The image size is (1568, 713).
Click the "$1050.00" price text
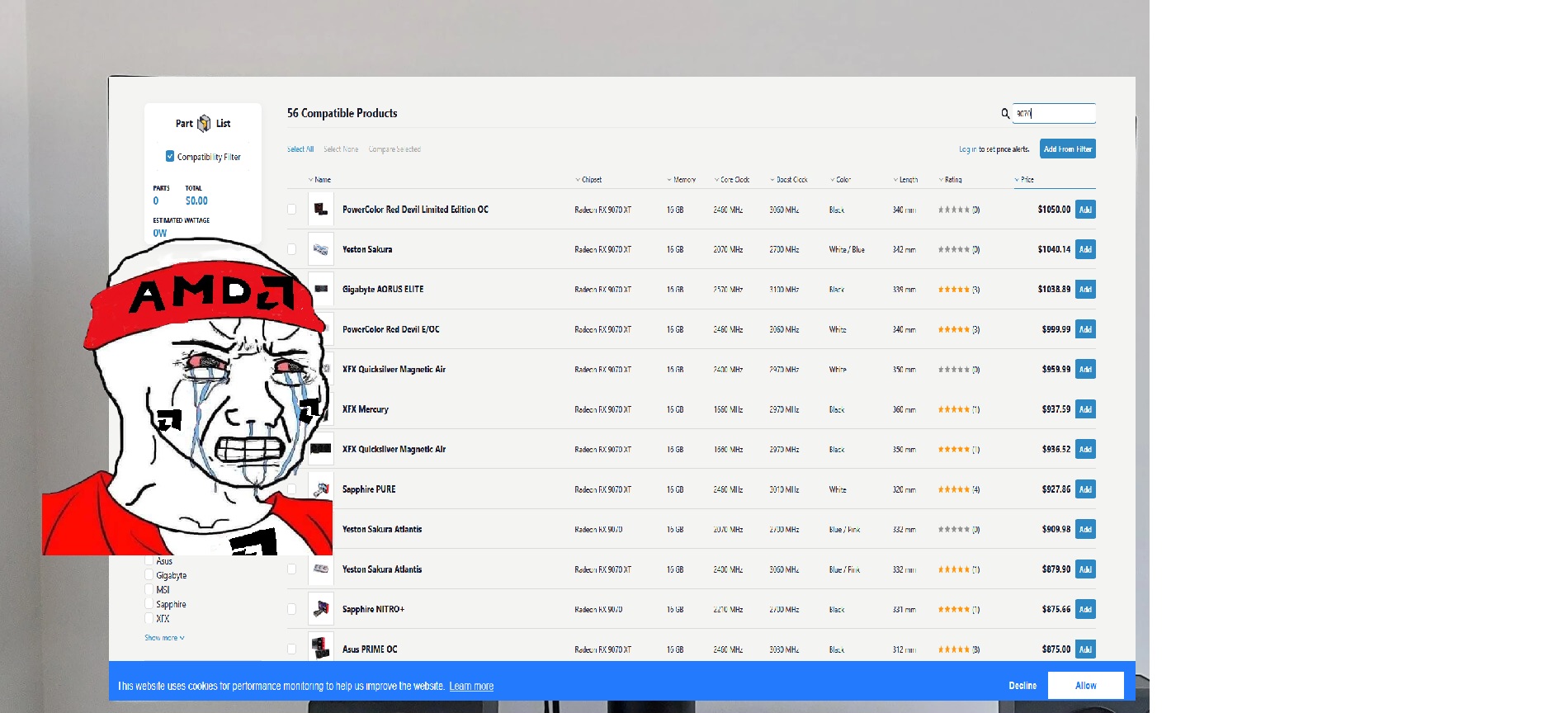[x=1054, y=210]
